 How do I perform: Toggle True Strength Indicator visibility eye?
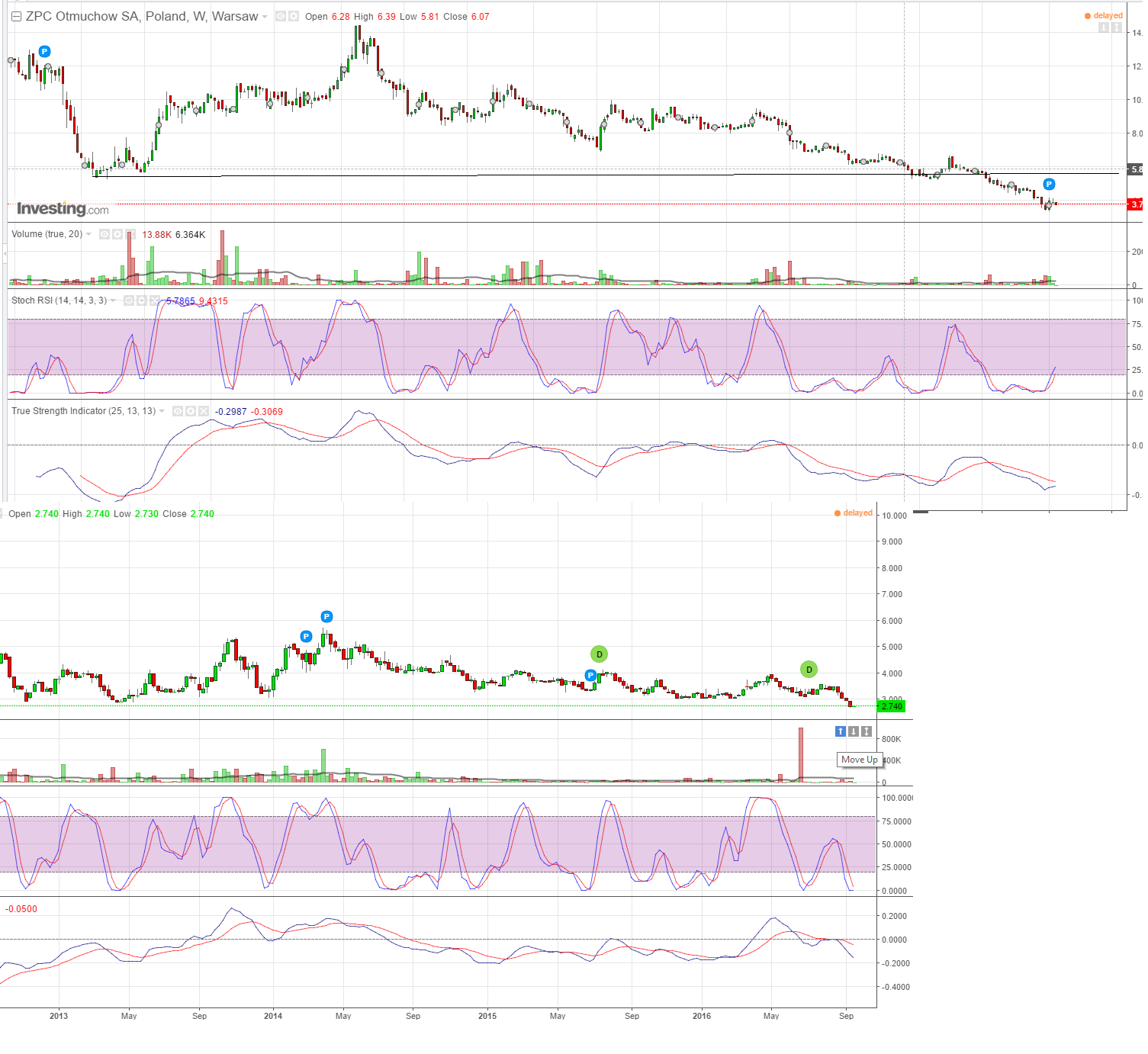pyautogui.click(x=178, y=411)
